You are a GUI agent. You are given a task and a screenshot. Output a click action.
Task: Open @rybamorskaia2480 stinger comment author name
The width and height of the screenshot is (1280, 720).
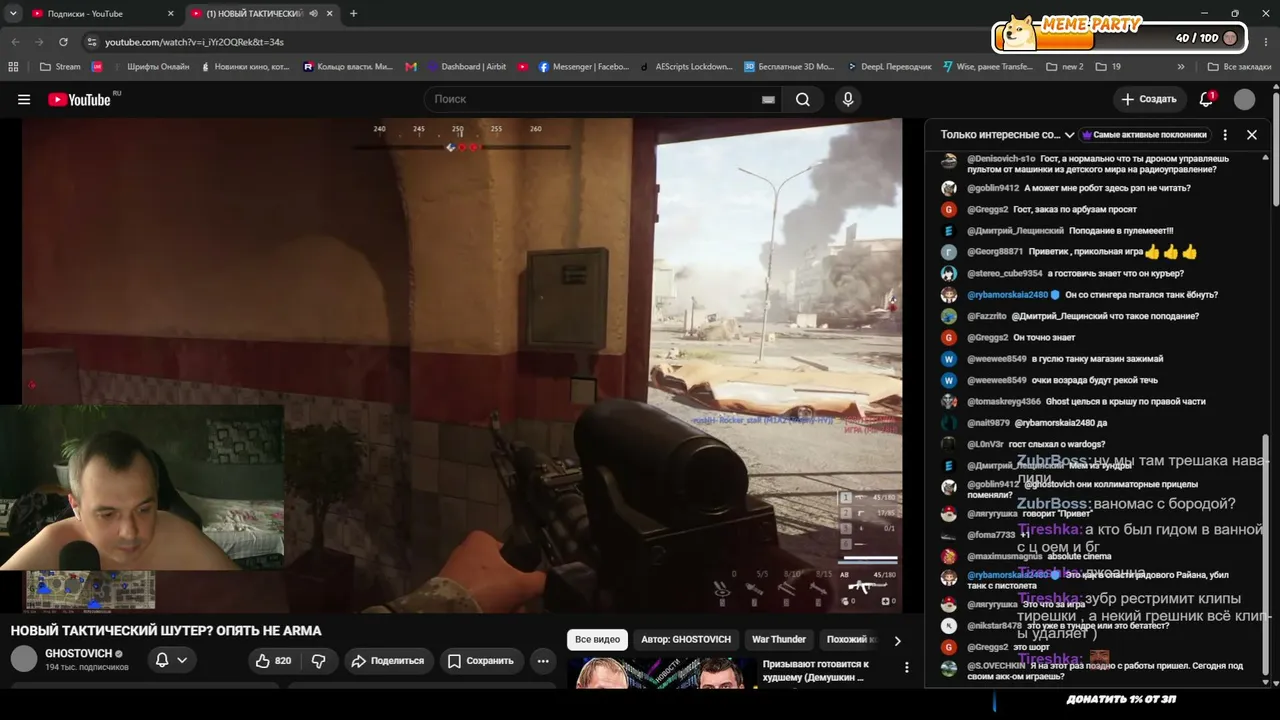[x=1007, y=295]
